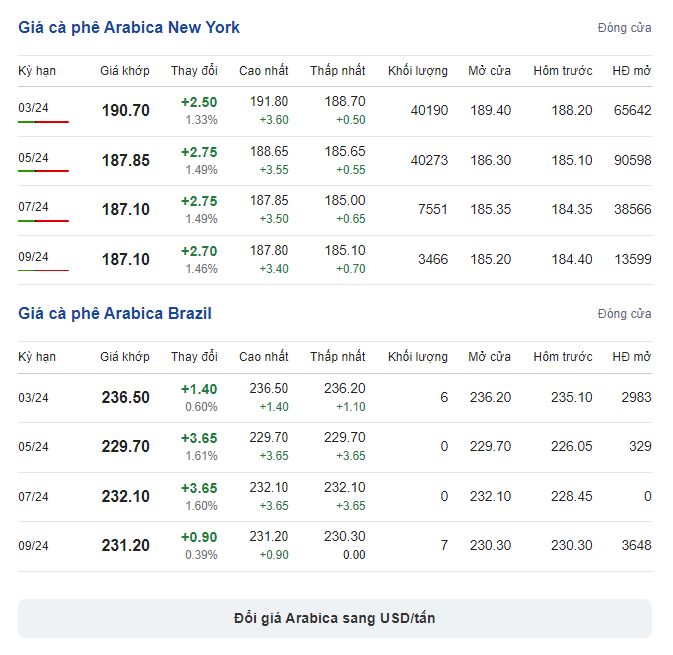Click matched price 190.70

[126, 110]
